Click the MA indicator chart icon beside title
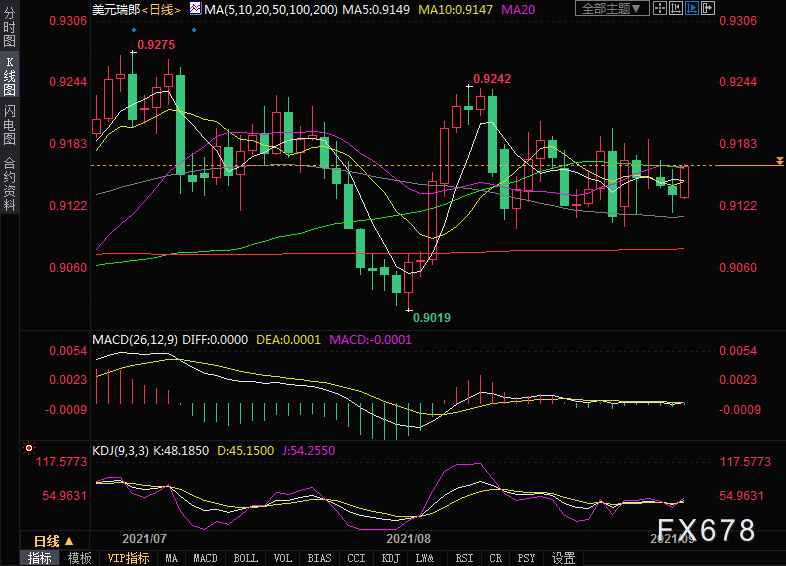Image resolution: width=786 pixels, height=566 pixels. tap(195, 9)
